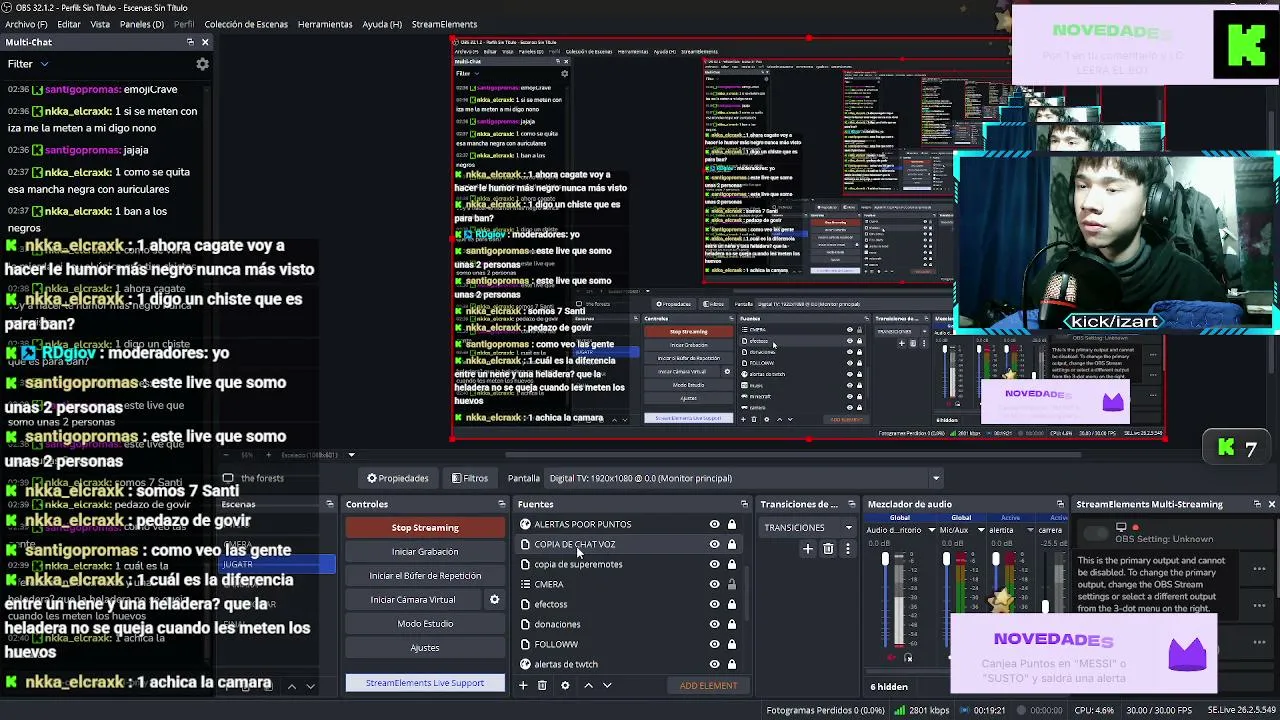Click Iniciar Grabación button
Screen dimensions: 1280x720
tap(425, 552)
